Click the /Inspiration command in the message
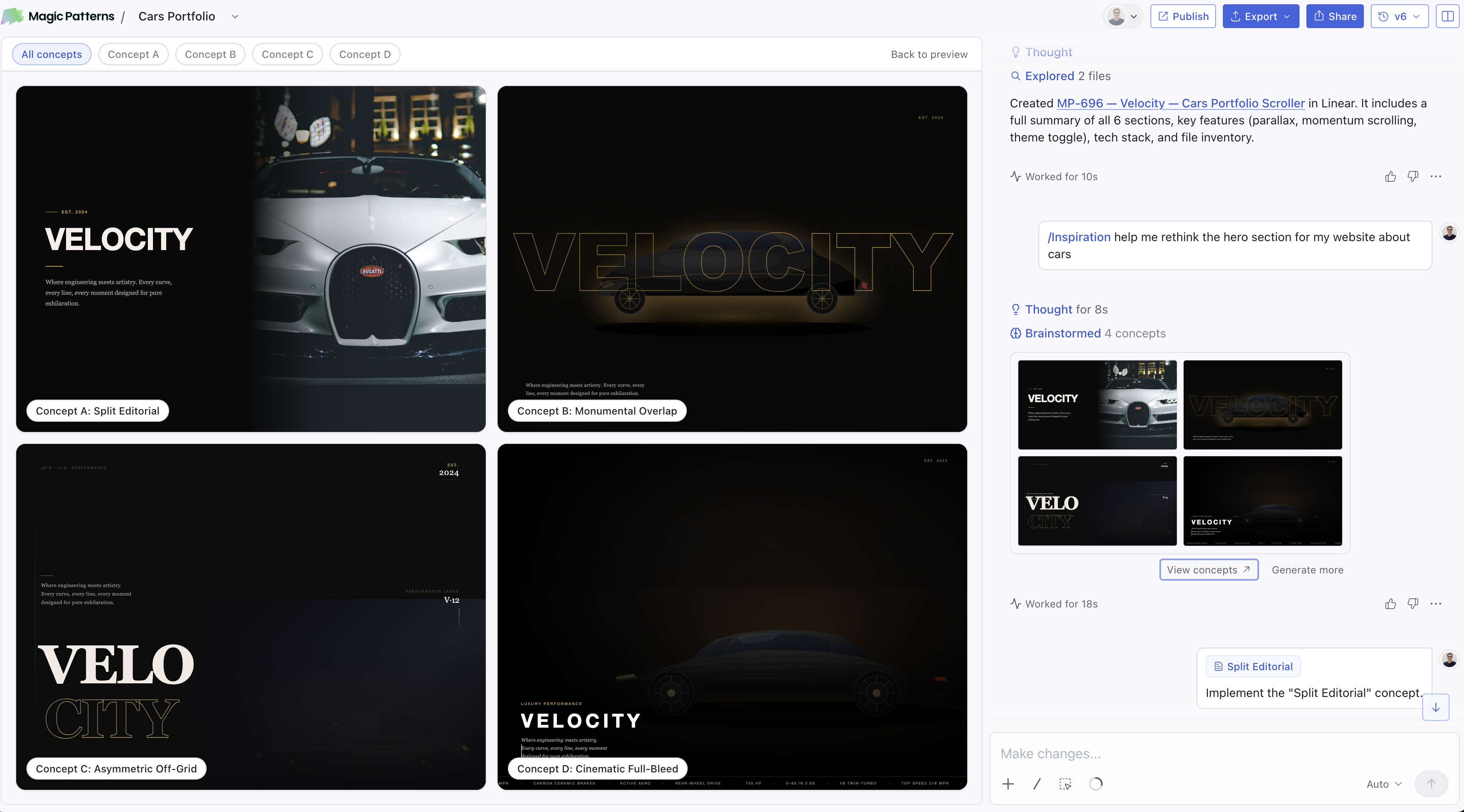1464x812 pixels. (1079, 237)
